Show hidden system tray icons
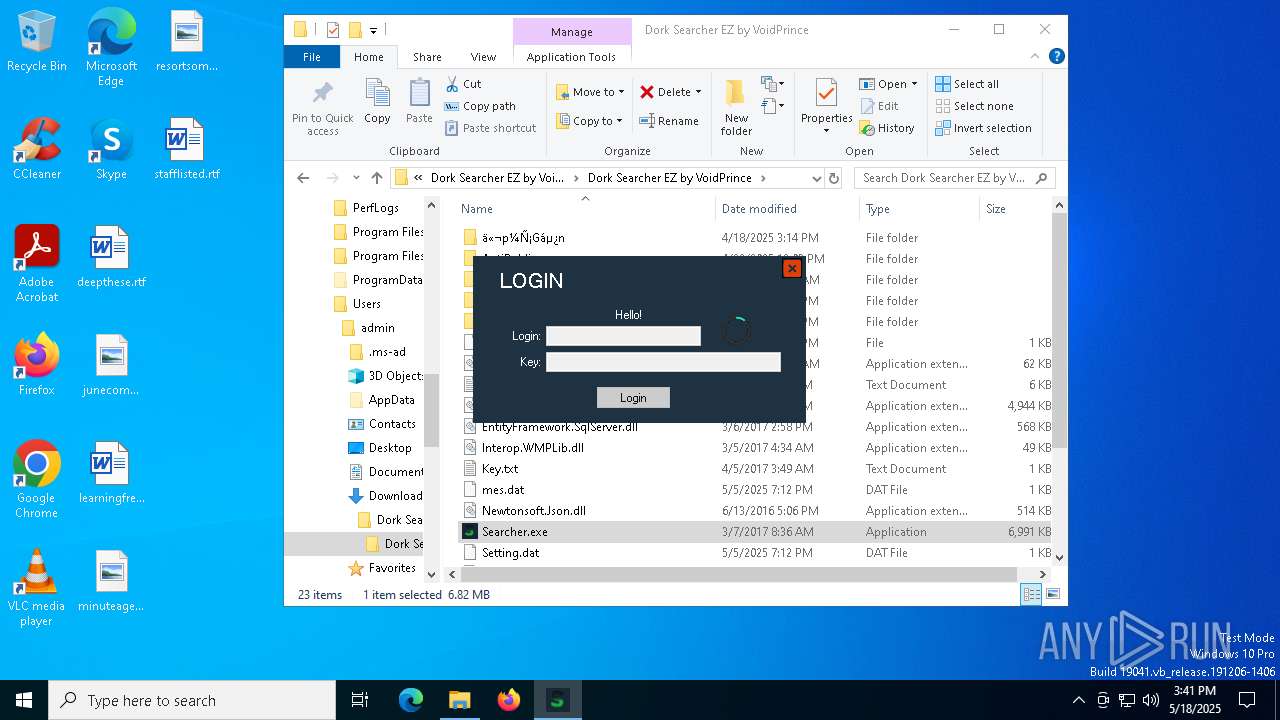This screenshot has height=720, width=1280. [x=1078, y=700]
